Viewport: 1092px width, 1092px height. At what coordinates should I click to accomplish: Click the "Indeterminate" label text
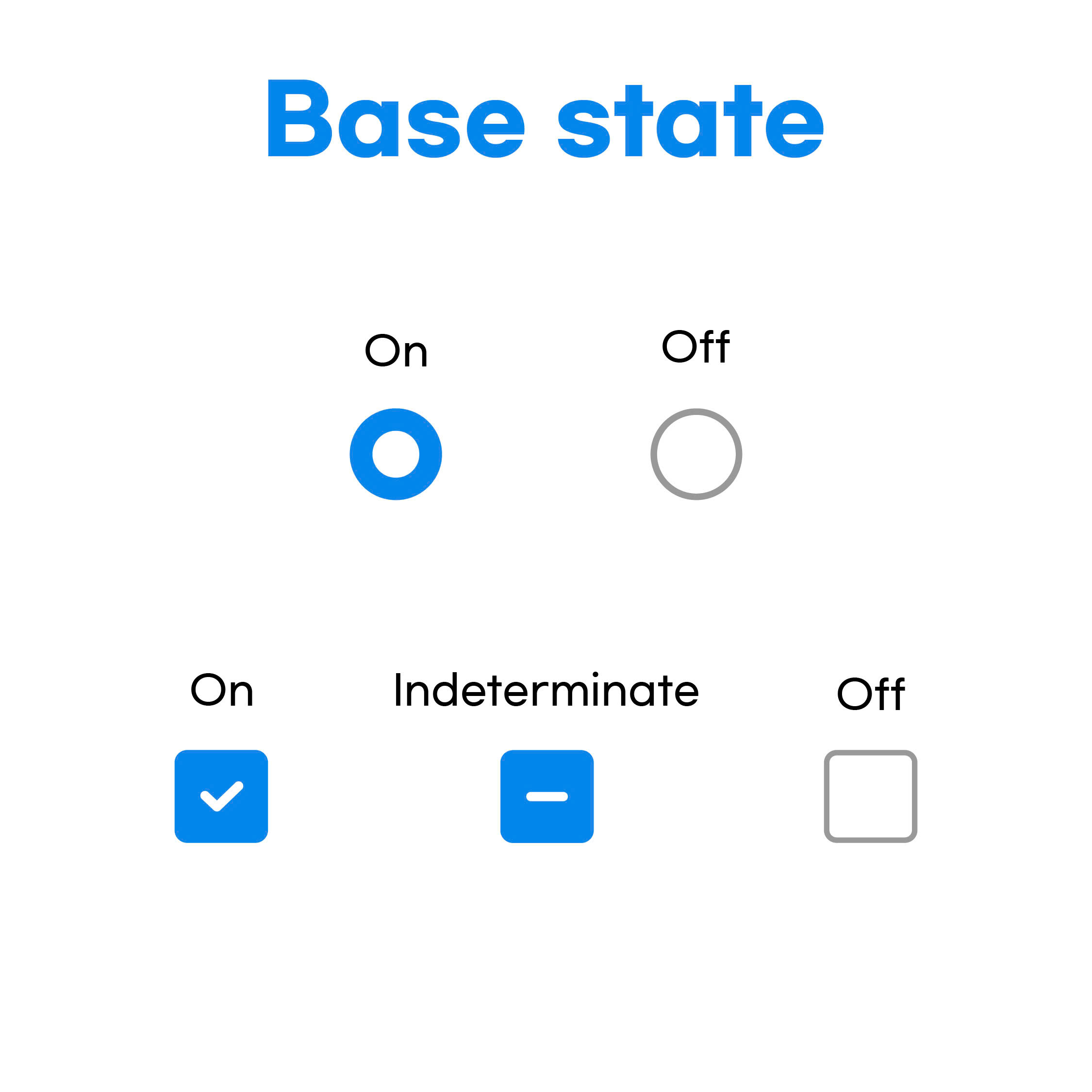point(546,690)
